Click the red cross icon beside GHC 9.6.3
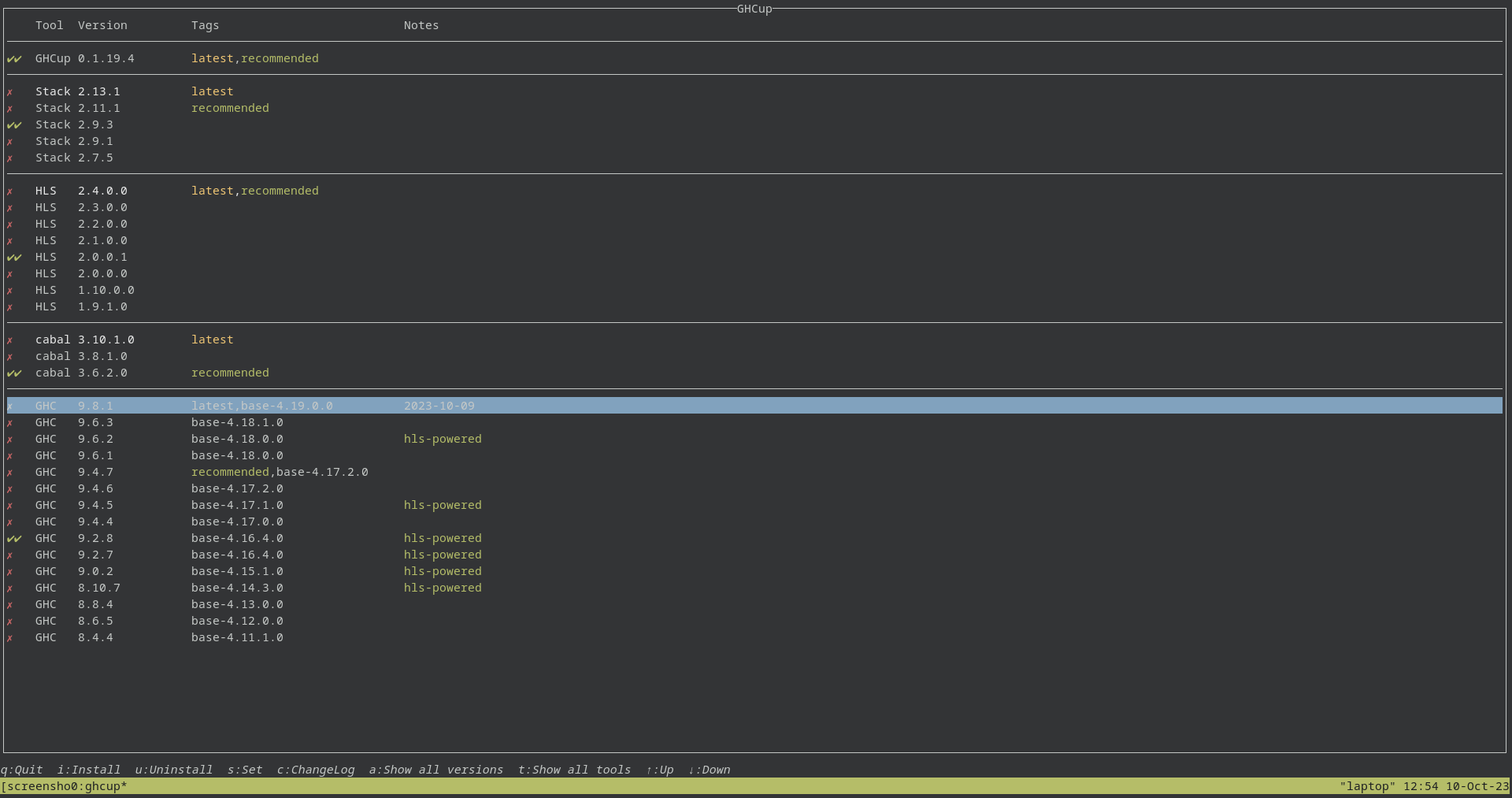 pos(10,423)
